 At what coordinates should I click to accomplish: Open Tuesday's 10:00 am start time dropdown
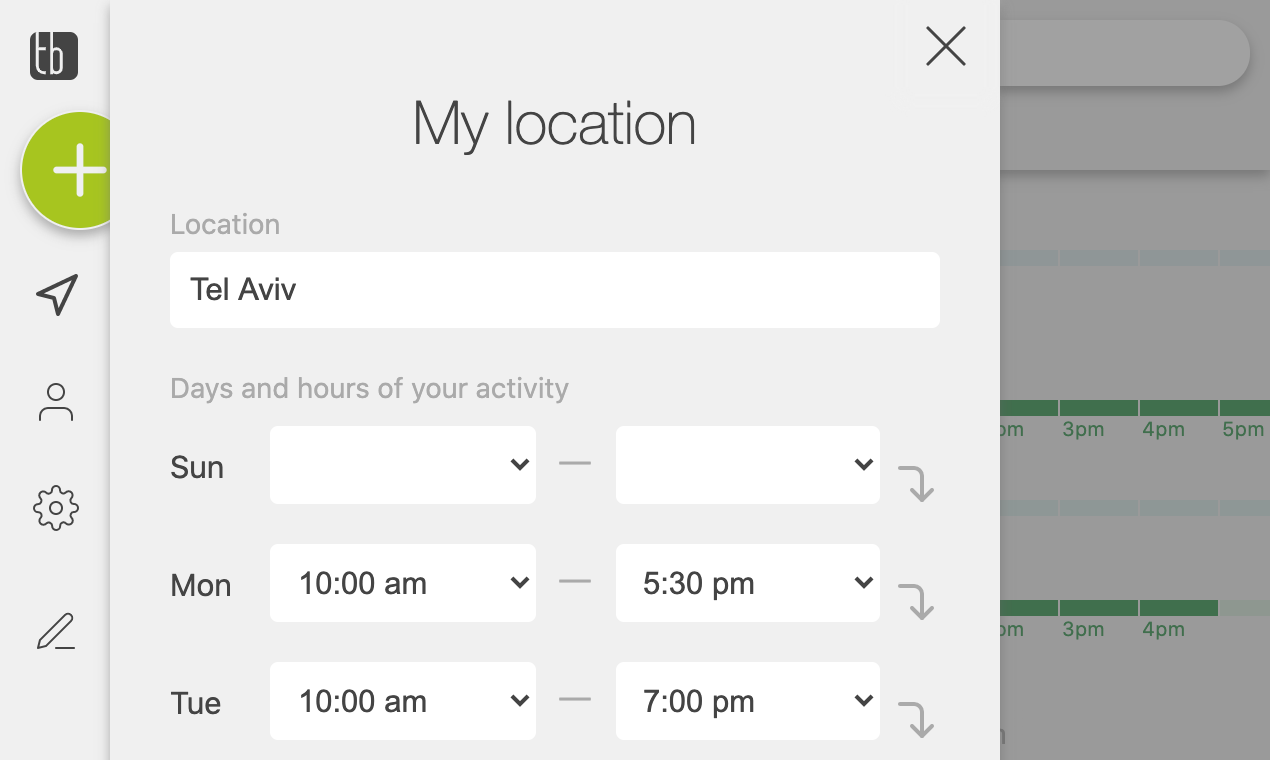(402, 701)
